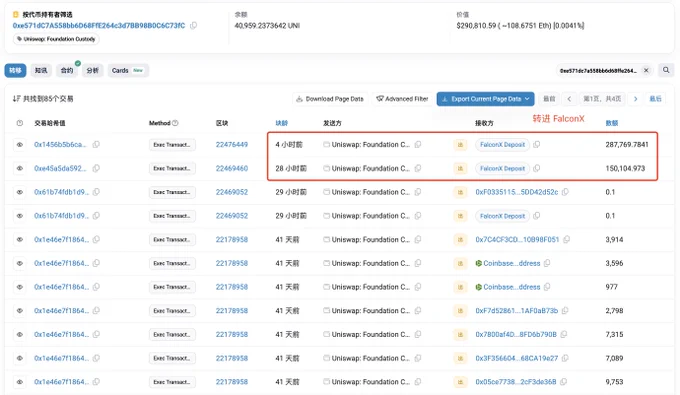Open quick view for transaction 0x1456b5b6ca
Image resolution: width=680 pixels, height=395 pixels.
pos(20,144)
